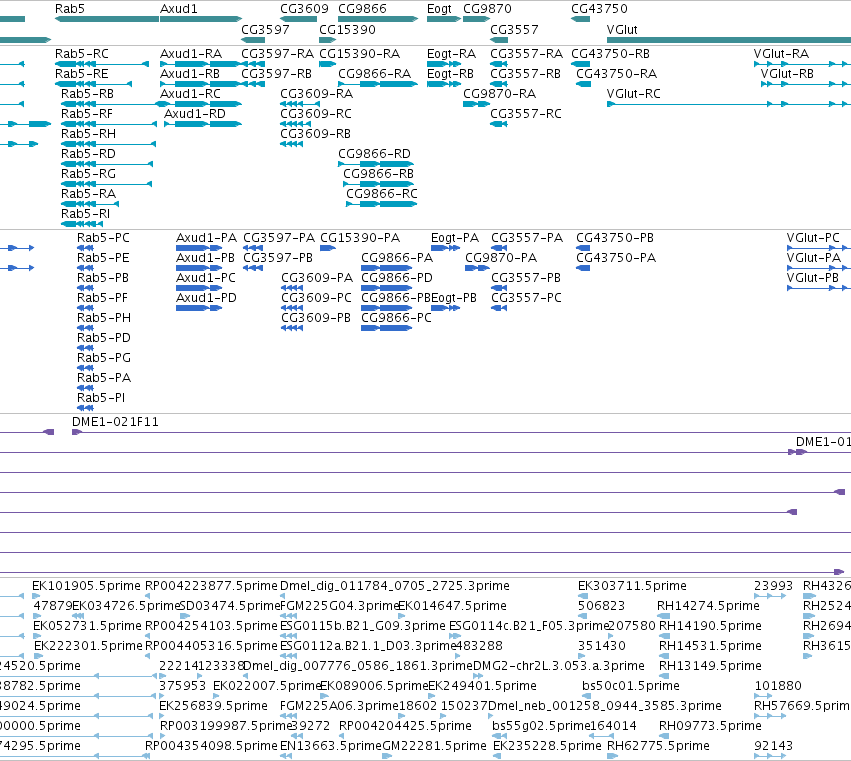The image size is (851, 761).
Task: Click the CG3557 gene label
Action: point(515,29)
